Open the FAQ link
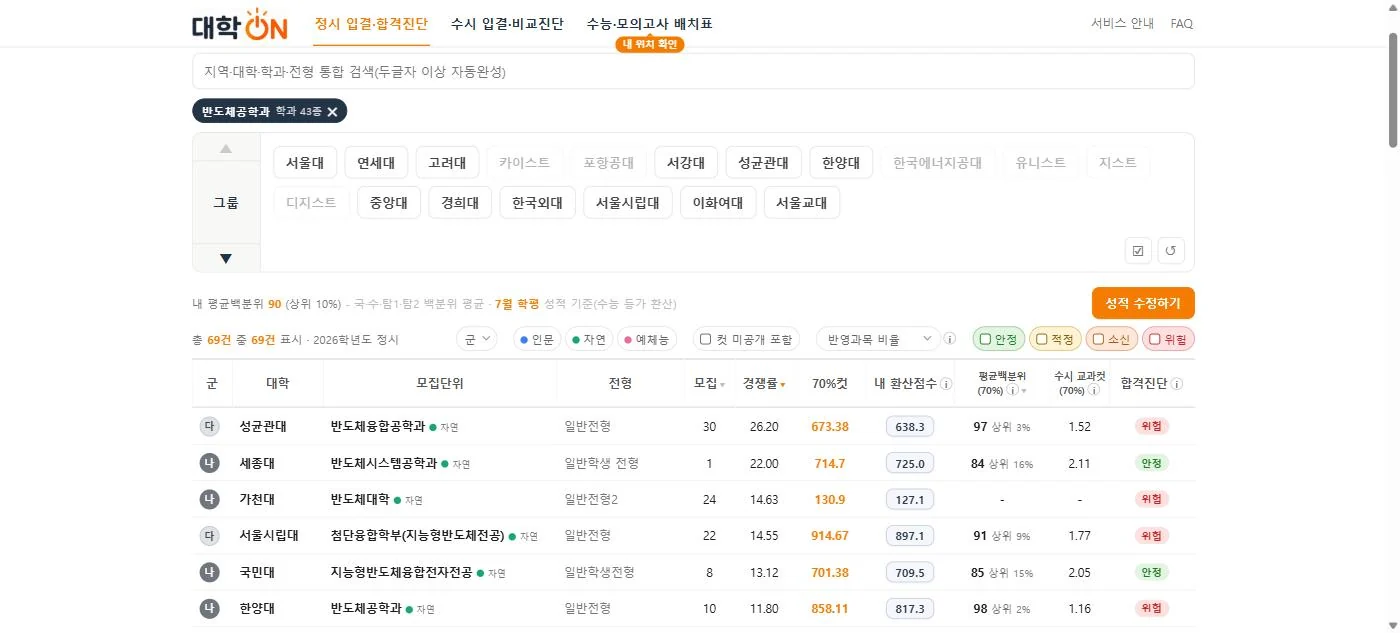Screen dimensions: 1400x633 click(x=1182, y=24)
